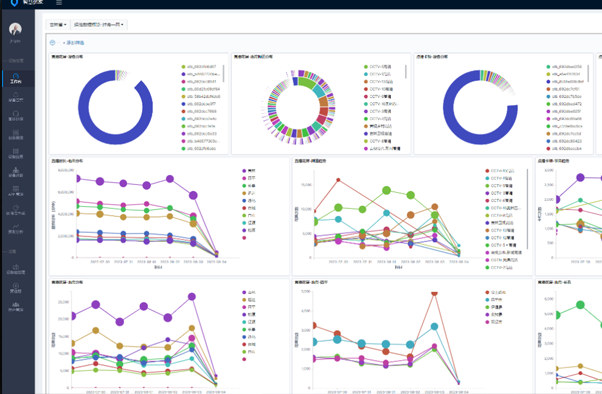Click the CCTV trend chart legend scrollbar
This screenshot has height=394, width=602.
click(527, 209)
